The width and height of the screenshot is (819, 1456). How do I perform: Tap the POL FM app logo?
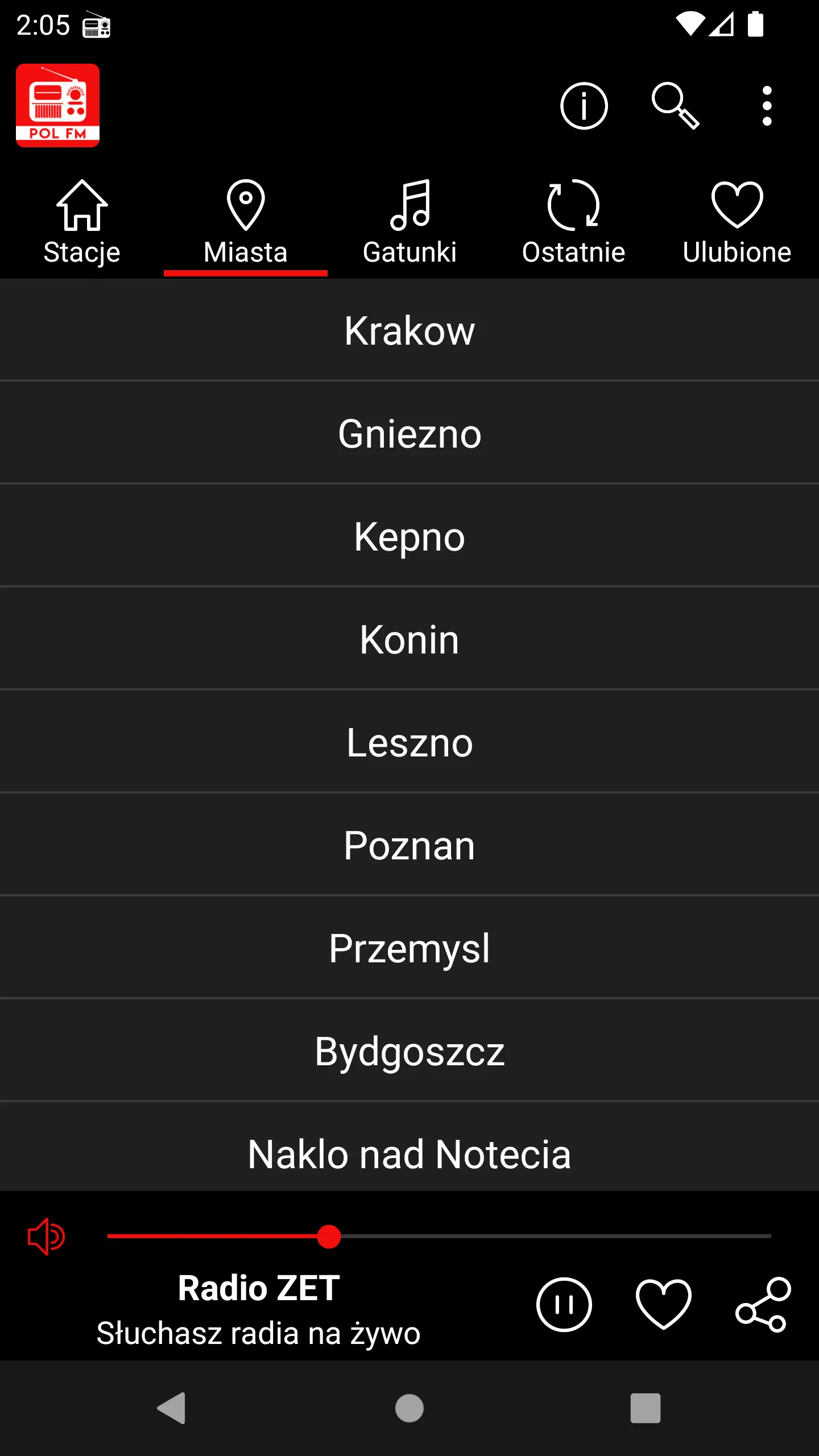(57, 106)
